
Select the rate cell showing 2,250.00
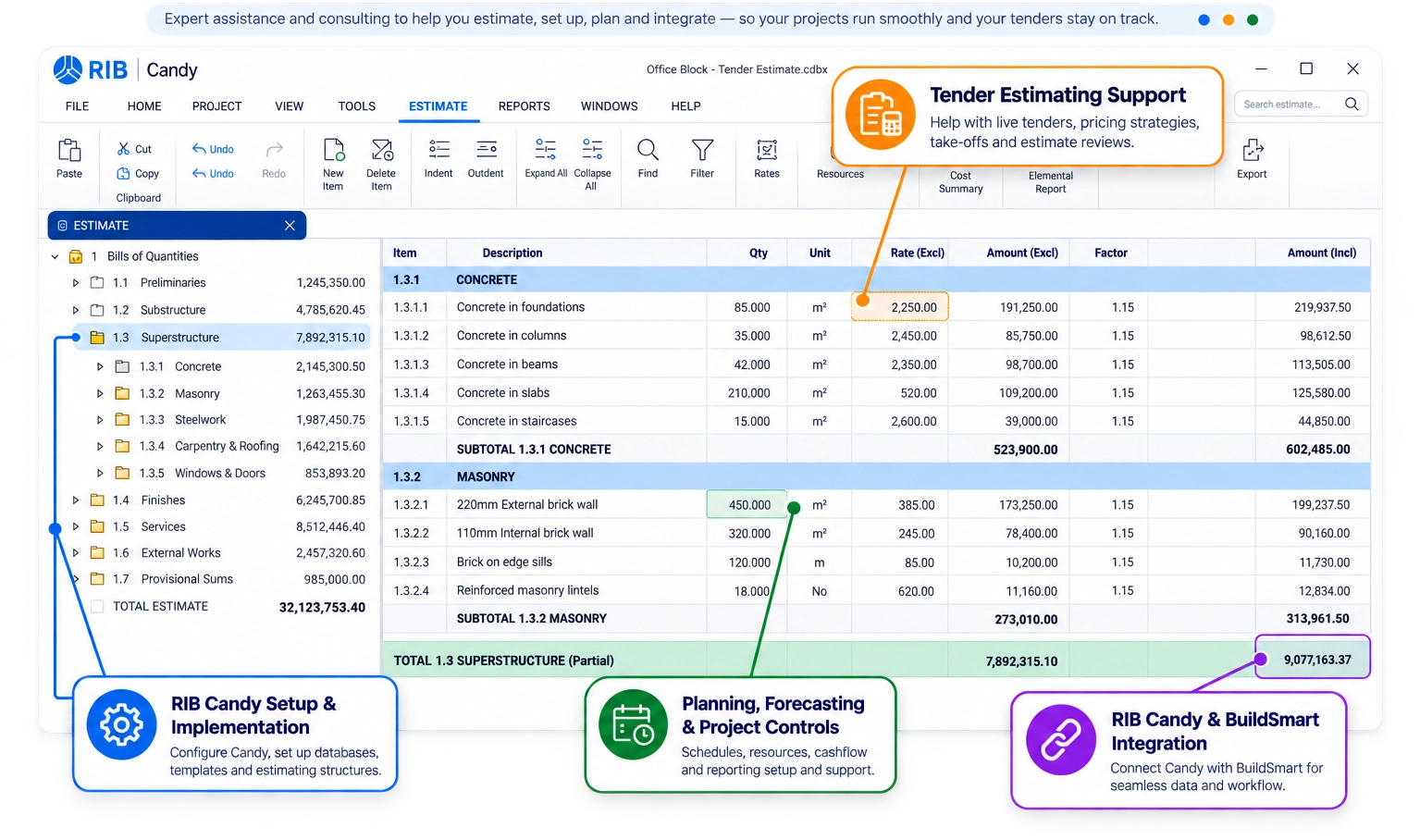899,307
